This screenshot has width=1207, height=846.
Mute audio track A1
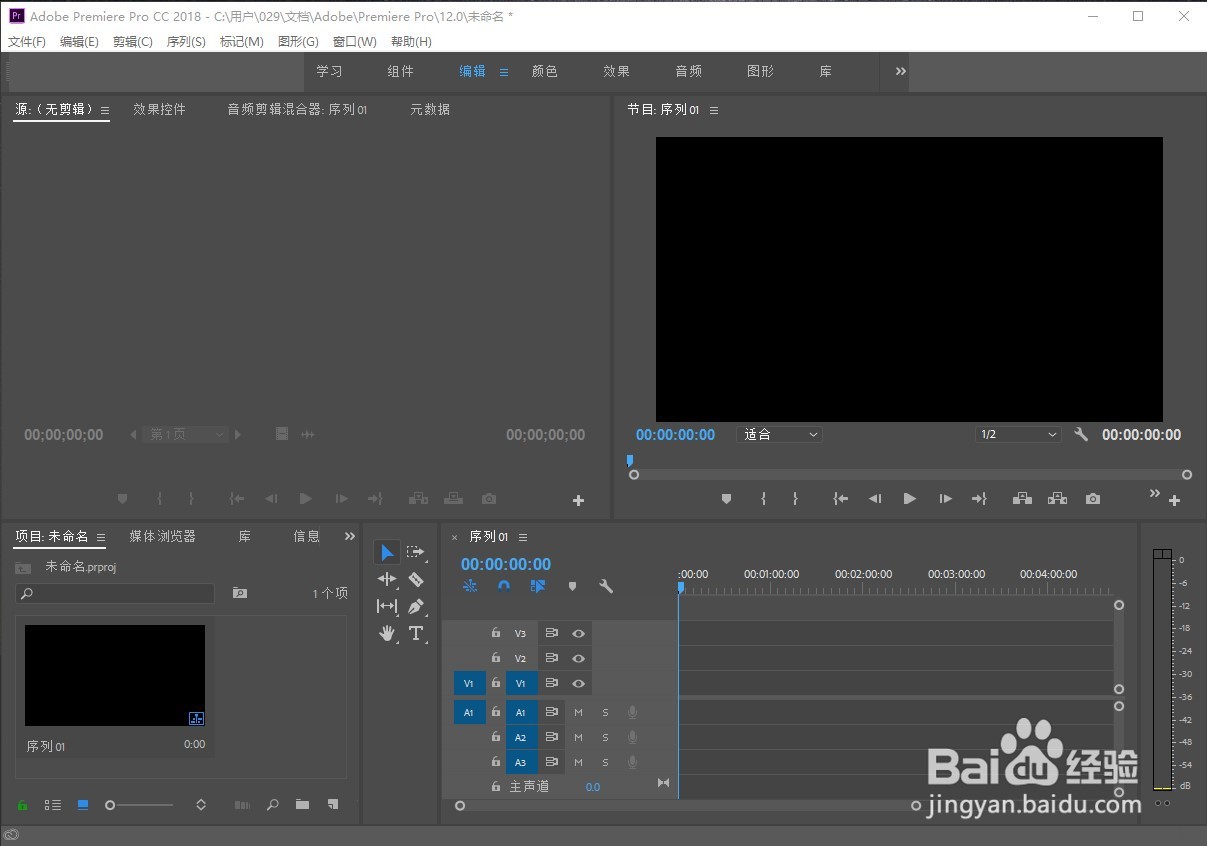point(578,712)
